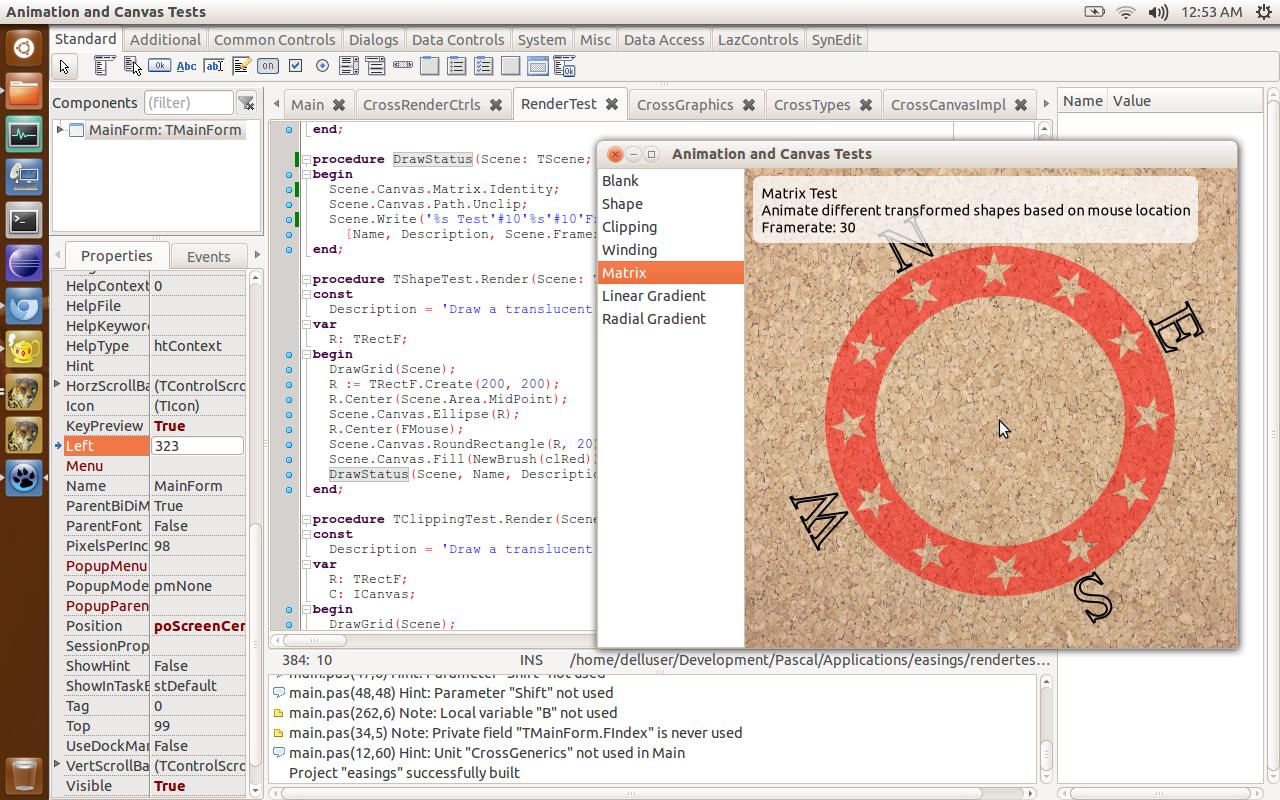Pick the TPopupMenu component icon
This screenshot has width=1280, height=800.
[x=132, y=67]
